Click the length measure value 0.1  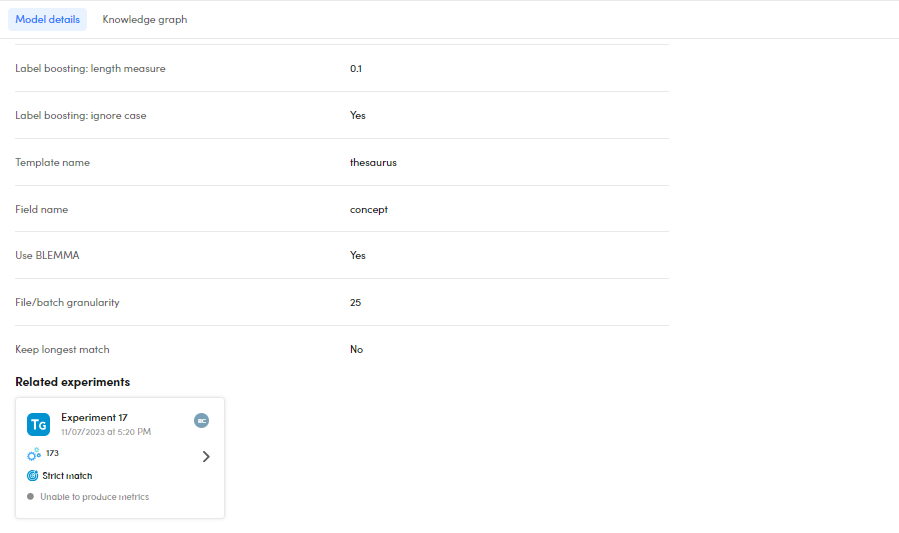pyautogui.click(x=356, y=69)
